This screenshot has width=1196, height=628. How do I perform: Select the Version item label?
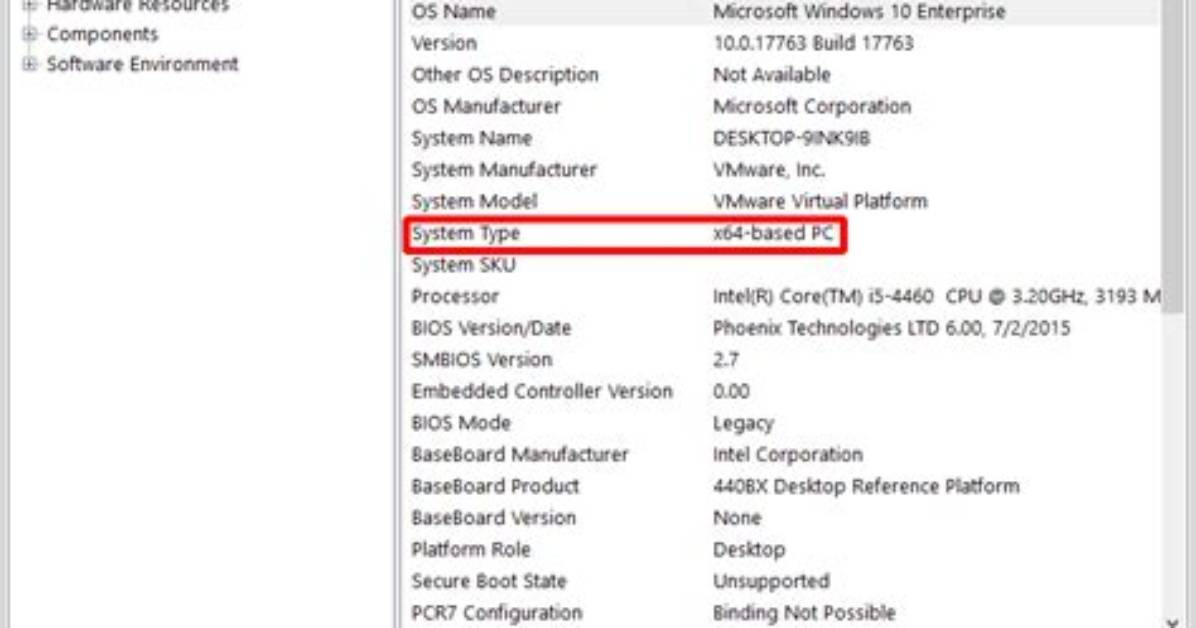tap(444, 43)
